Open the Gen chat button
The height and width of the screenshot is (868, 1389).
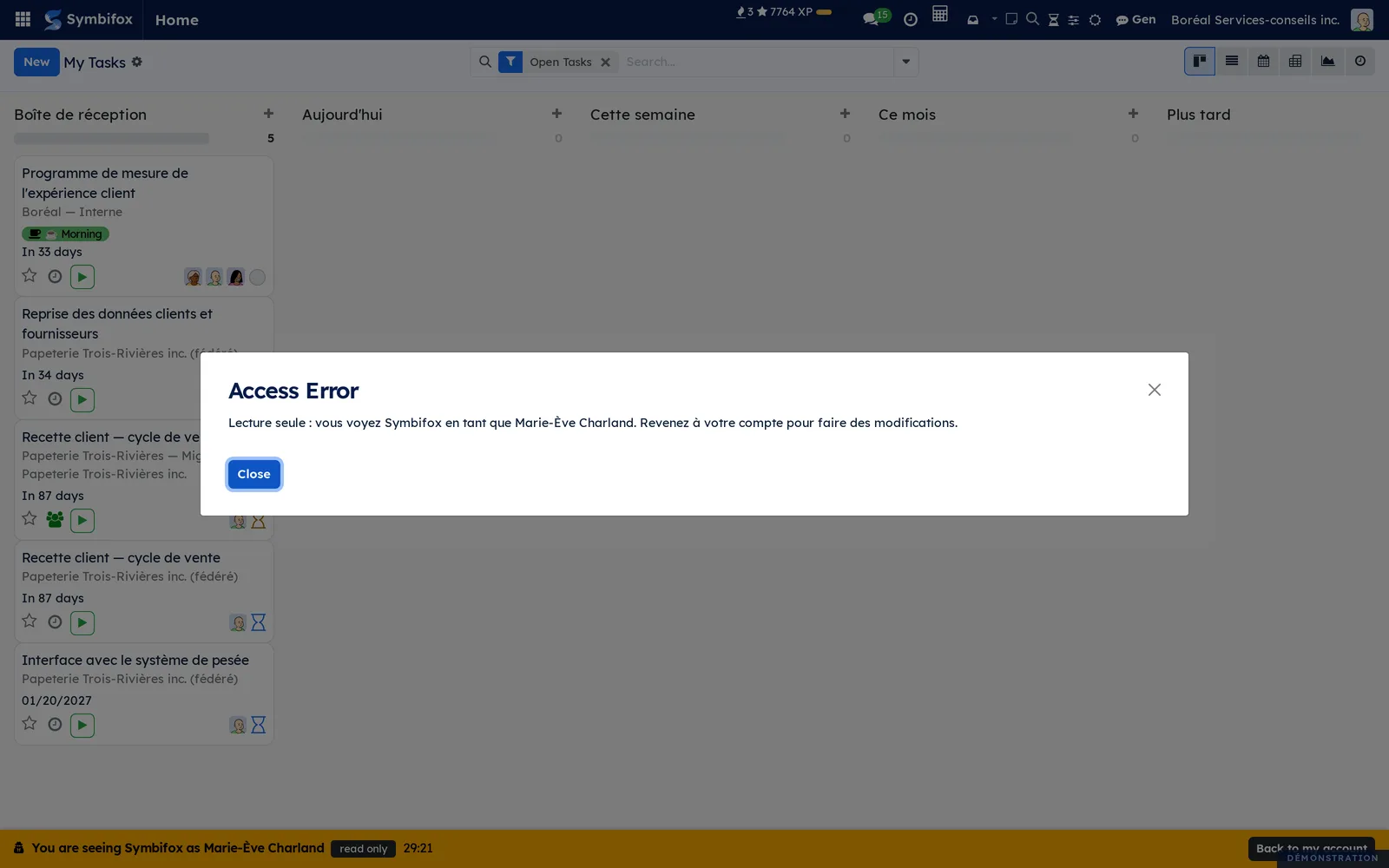(x=1136, y=19)
